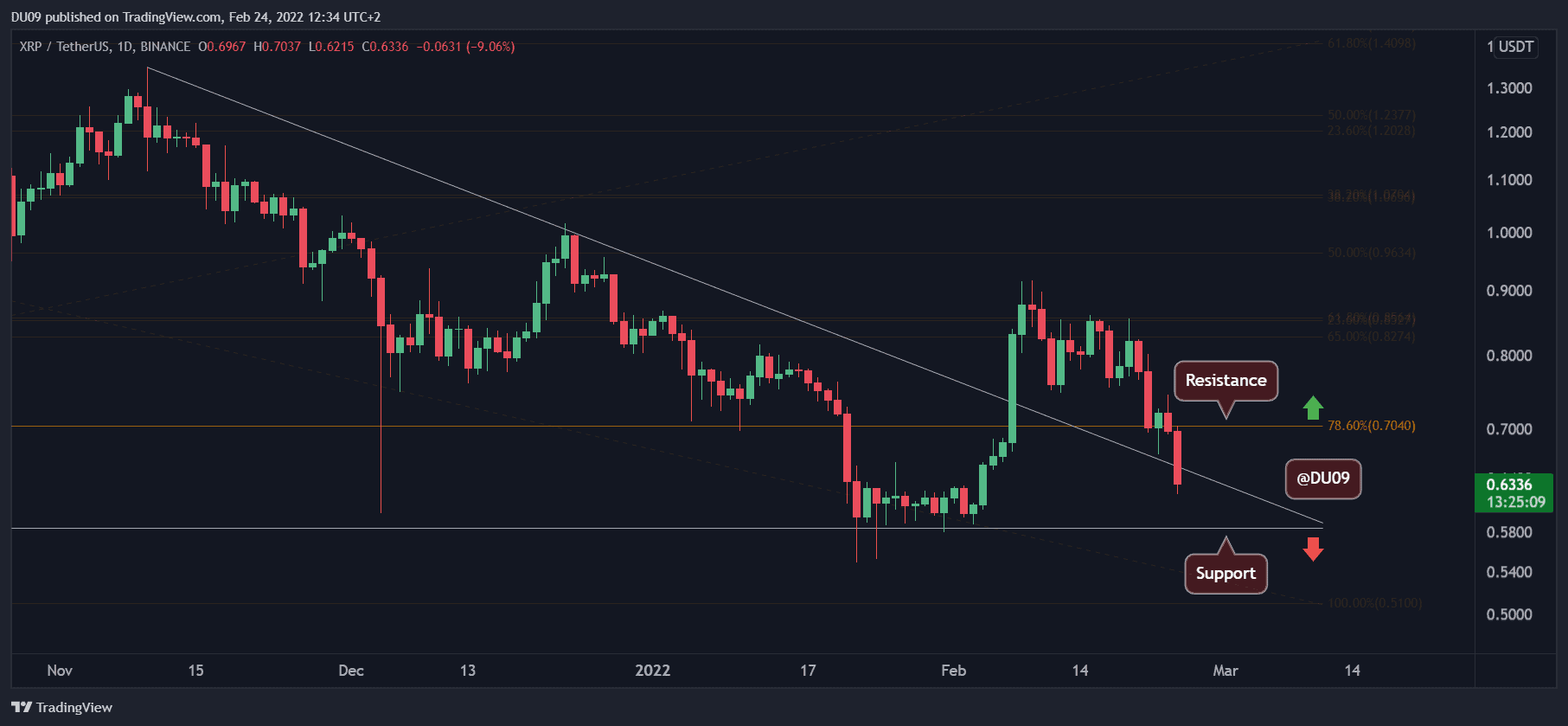Click the 2022 date axis label
The width and height of the screenshot is (1568, 726).
pyautogui.click(x=653, y=671)
